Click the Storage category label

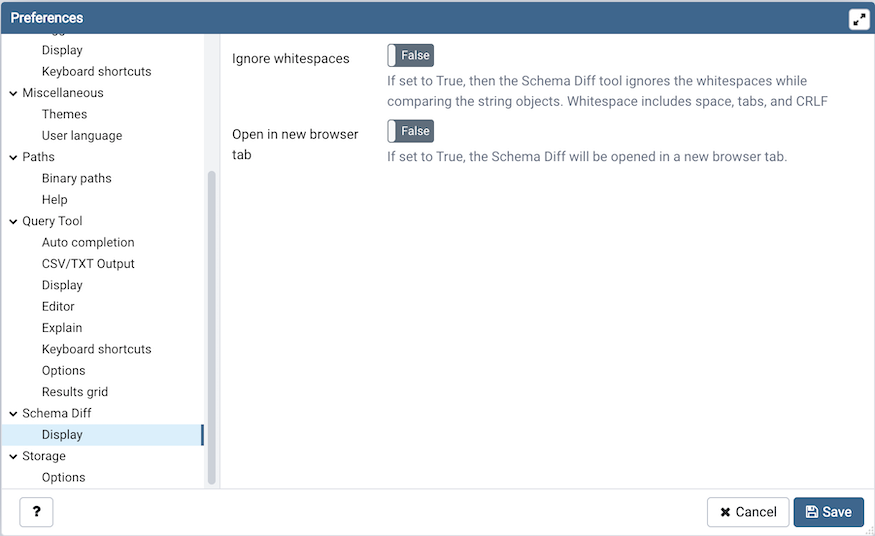[x=44, y=456]
